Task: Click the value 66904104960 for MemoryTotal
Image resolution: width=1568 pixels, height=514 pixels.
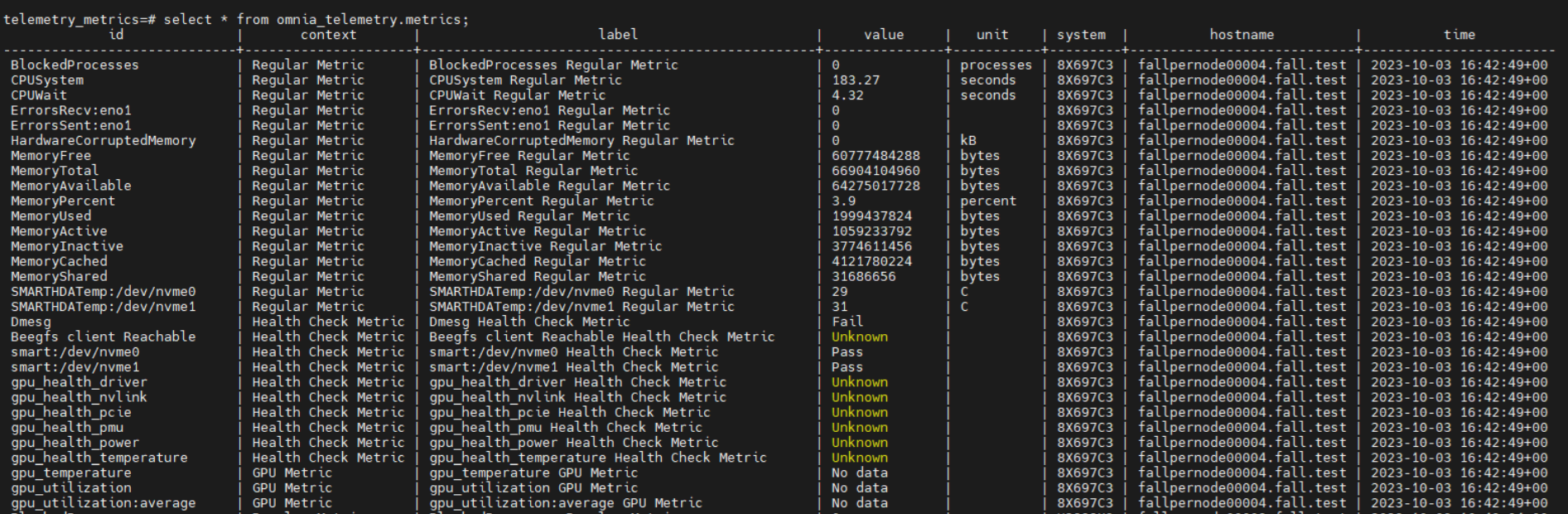Action: point(876,171)
